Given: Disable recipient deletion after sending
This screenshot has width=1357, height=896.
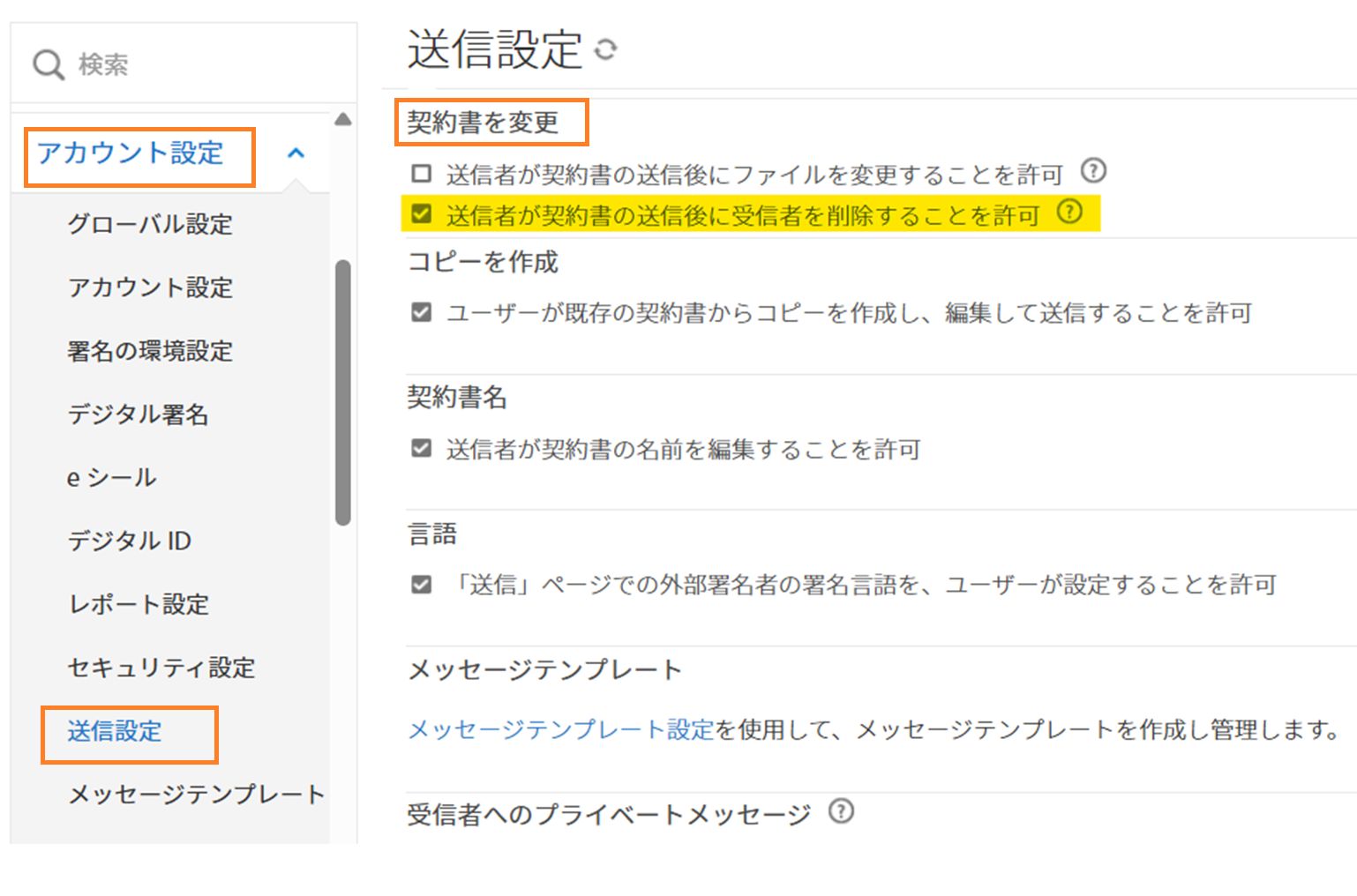Looking at the screenshot, I should pos(421,213).
